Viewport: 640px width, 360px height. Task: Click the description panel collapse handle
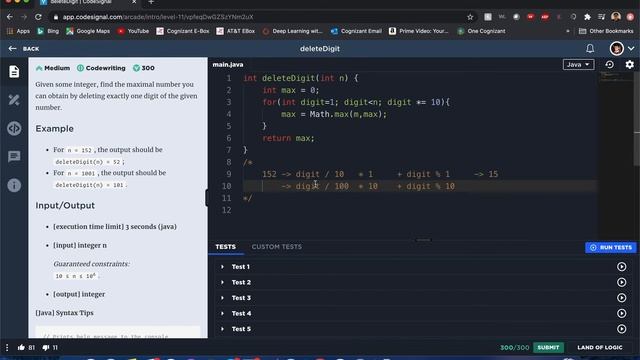pyautogui.click(x=207, y=198)
